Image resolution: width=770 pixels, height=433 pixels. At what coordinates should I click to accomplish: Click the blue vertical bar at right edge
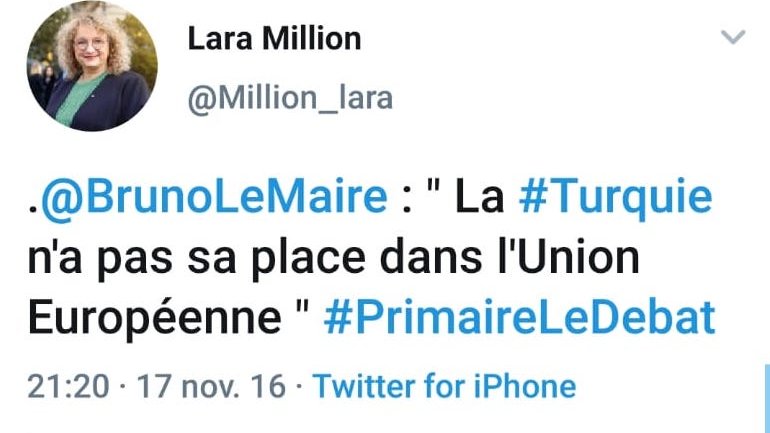[x=766, y=398]
